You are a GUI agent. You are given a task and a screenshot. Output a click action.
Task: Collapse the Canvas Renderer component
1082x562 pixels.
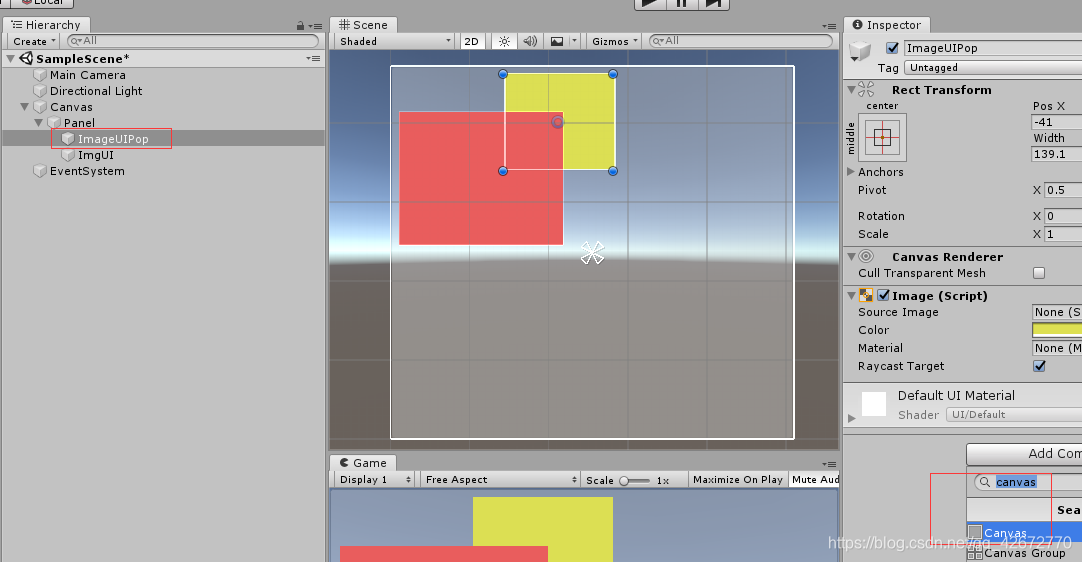(x=852, y=257)
